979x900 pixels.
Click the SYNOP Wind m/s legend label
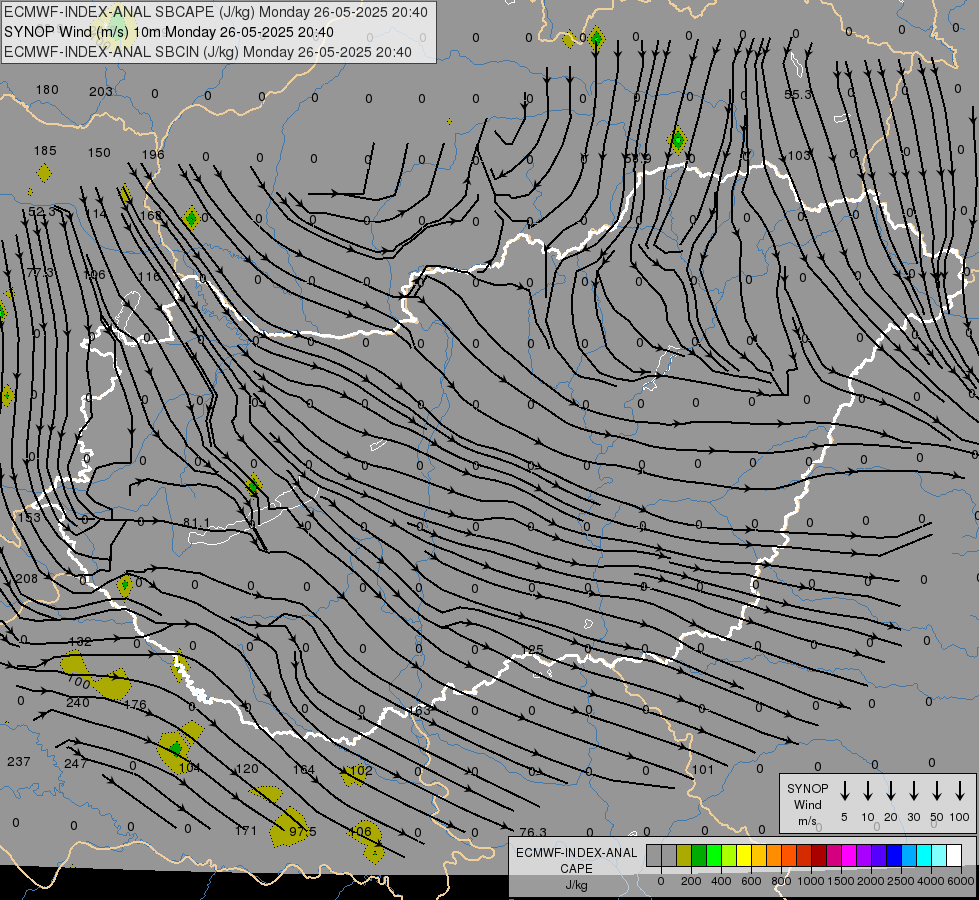(x=807, y=804)
